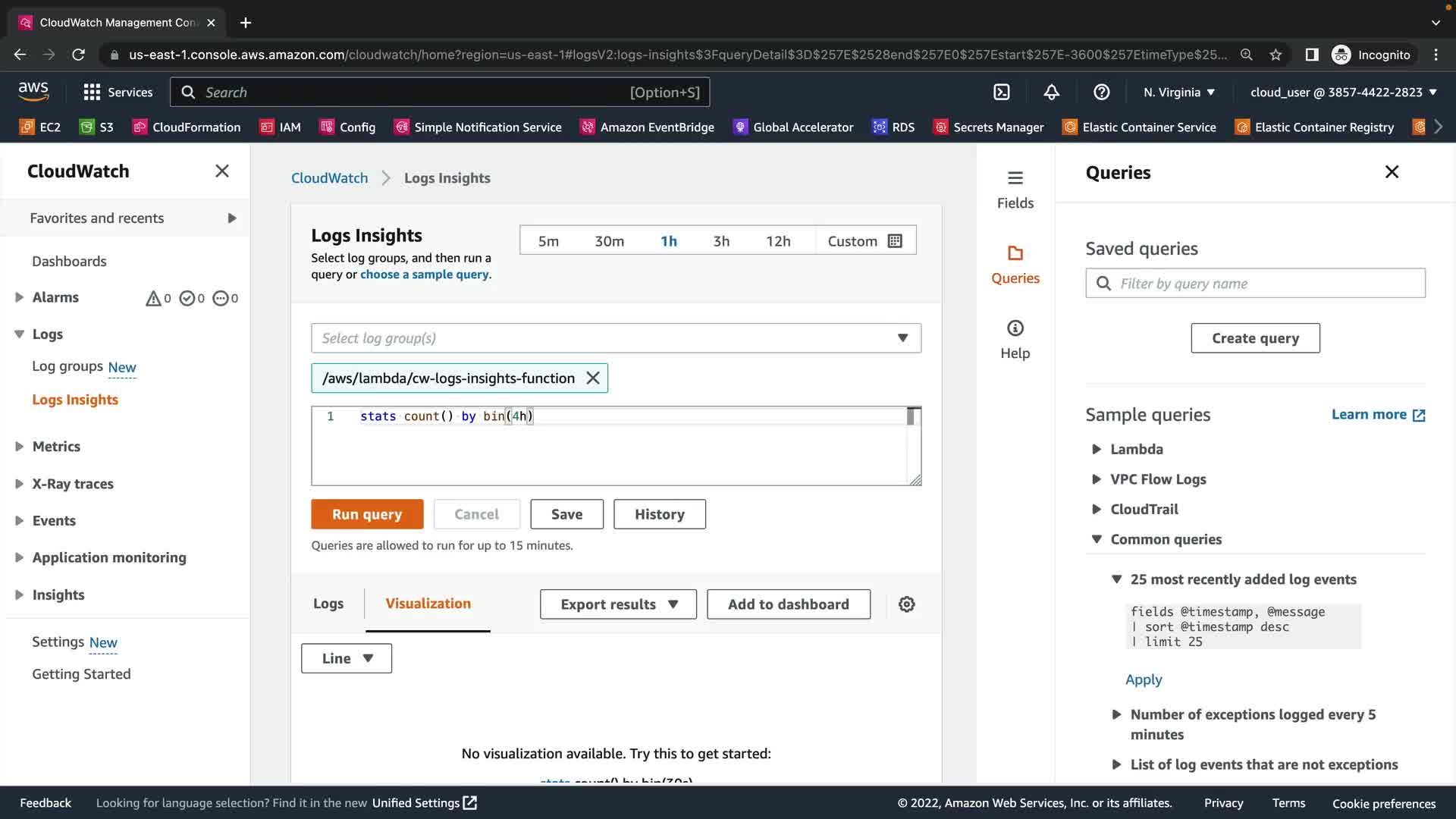Open visualization settings gear icon
Viewport: 1456px width, 819px height.
click(906, 604)
